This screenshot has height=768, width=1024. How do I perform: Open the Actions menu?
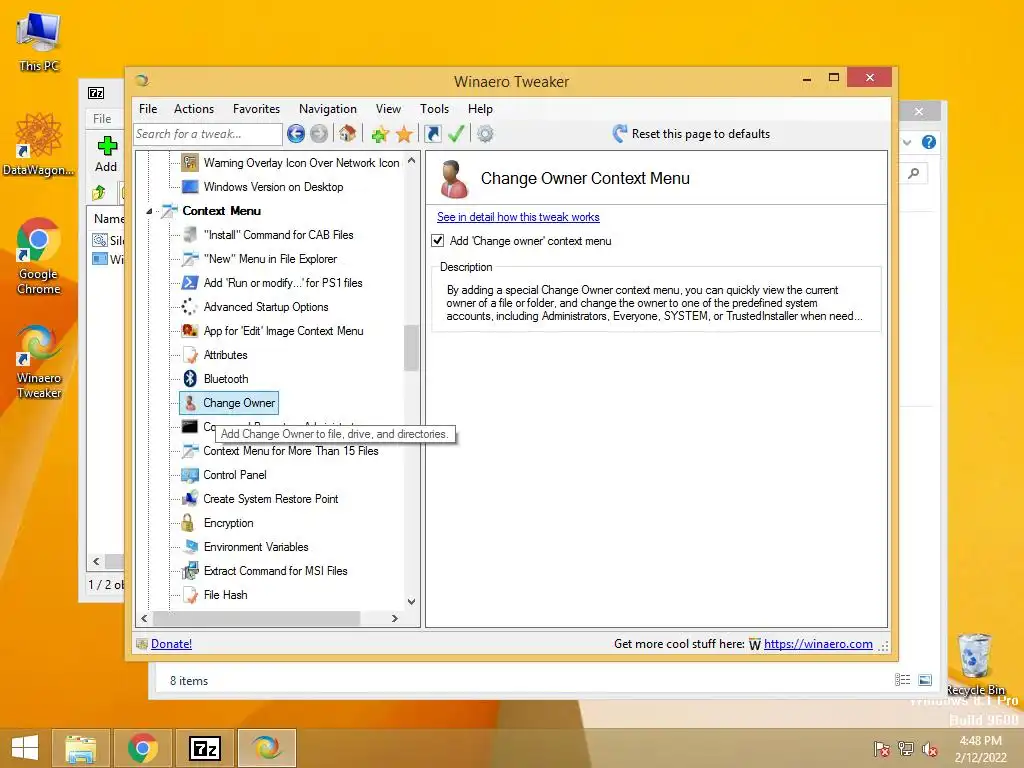coord(194,109)
